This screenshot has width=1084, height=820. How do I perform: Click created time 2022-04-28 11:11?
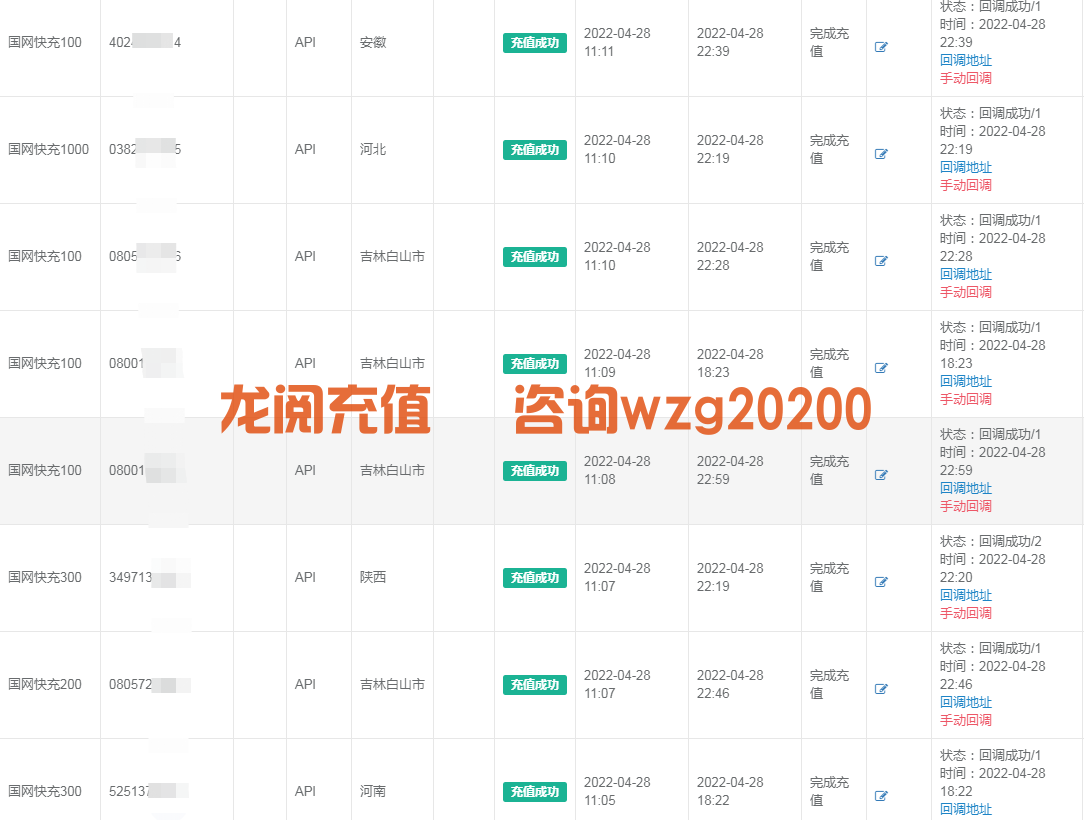coord(617,42)
